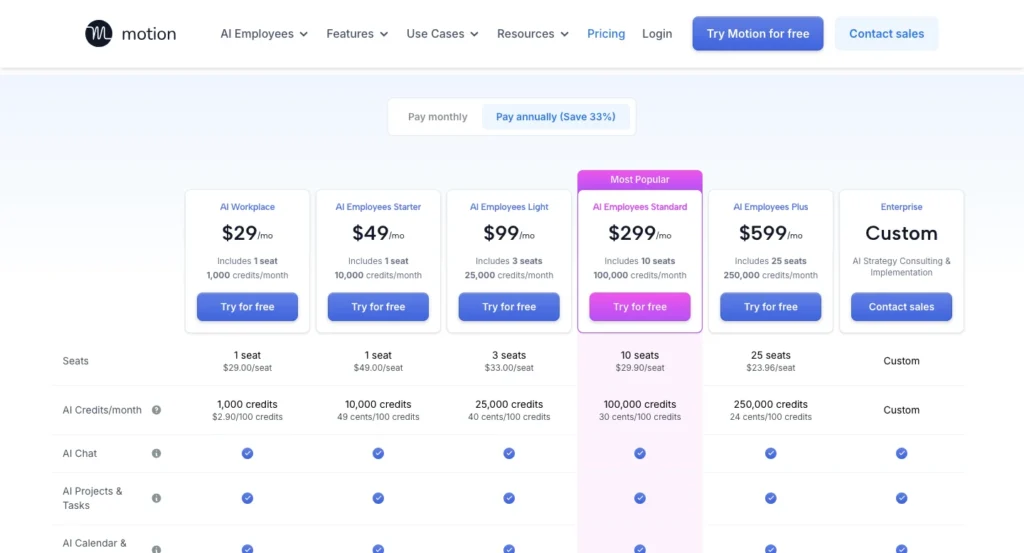Click AI Projects & Tasks checkmark under AI Workplace
The height and width of the screenshot is (553, 1024).
tap(248, 498)
